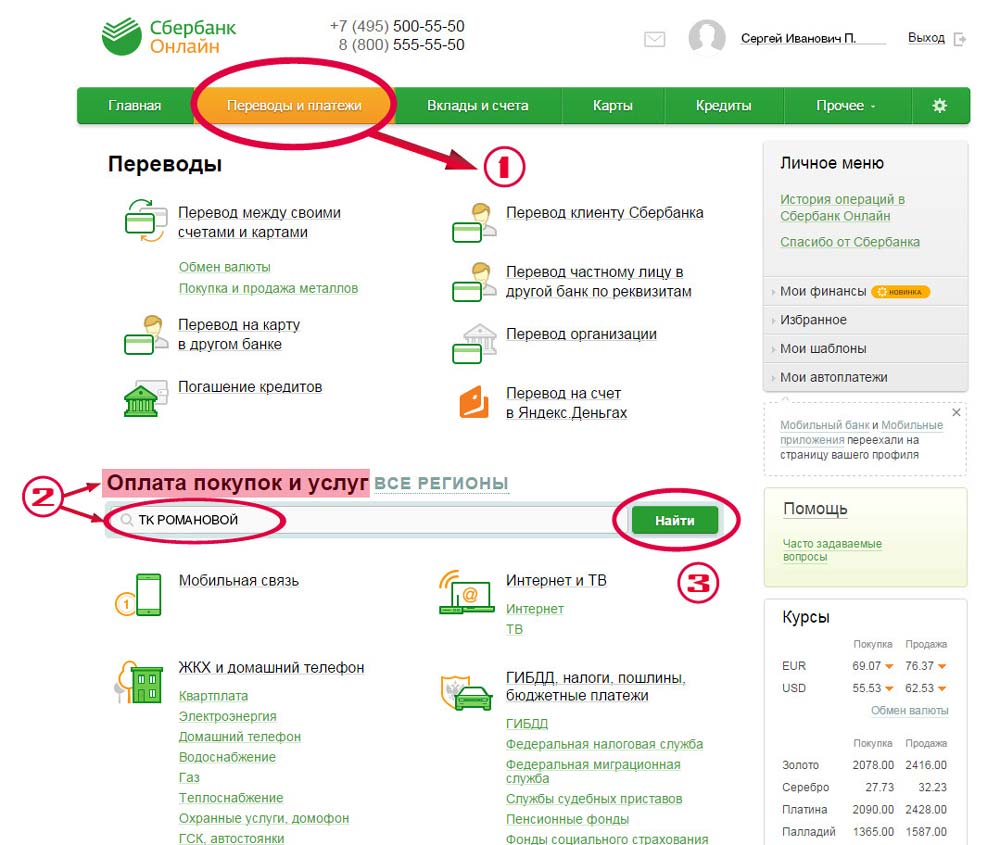This screenshot has height=845, width=1000.
Task: Open Перевод клиенту Сбербанка
Action: click(605, 212)
